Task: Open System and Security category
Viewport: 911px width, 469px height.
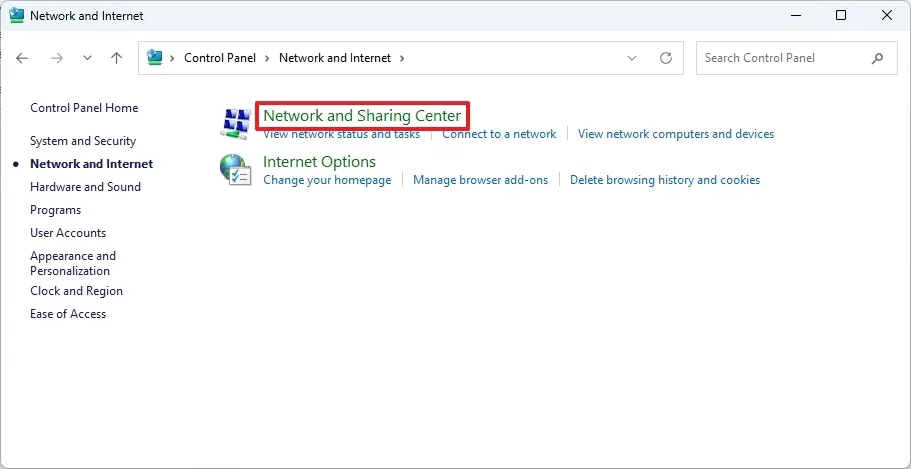Action: tap(83, 141)
